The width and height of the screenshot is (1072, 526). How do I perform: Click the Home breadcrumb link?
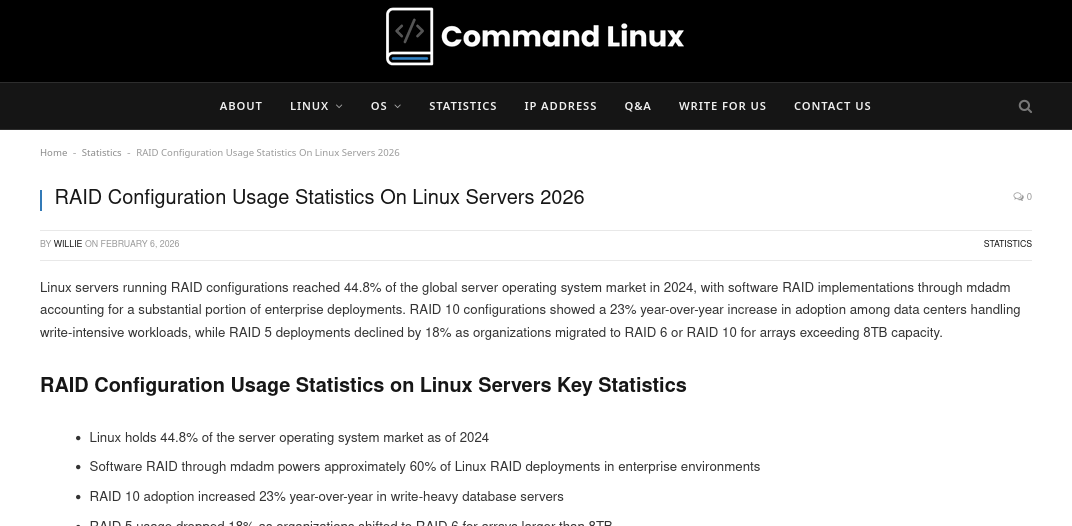(53, 153)
